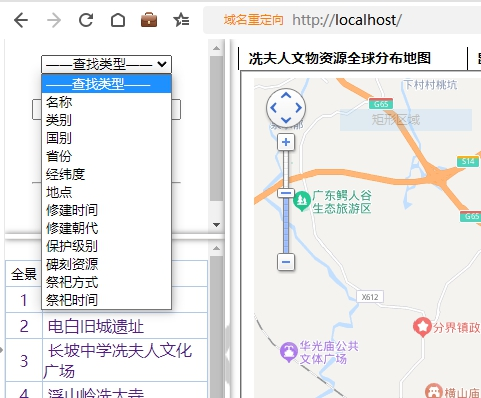481x398 pixels.
Task: Click search panel scrollbar up arrow
Action: tap(216, 48)
